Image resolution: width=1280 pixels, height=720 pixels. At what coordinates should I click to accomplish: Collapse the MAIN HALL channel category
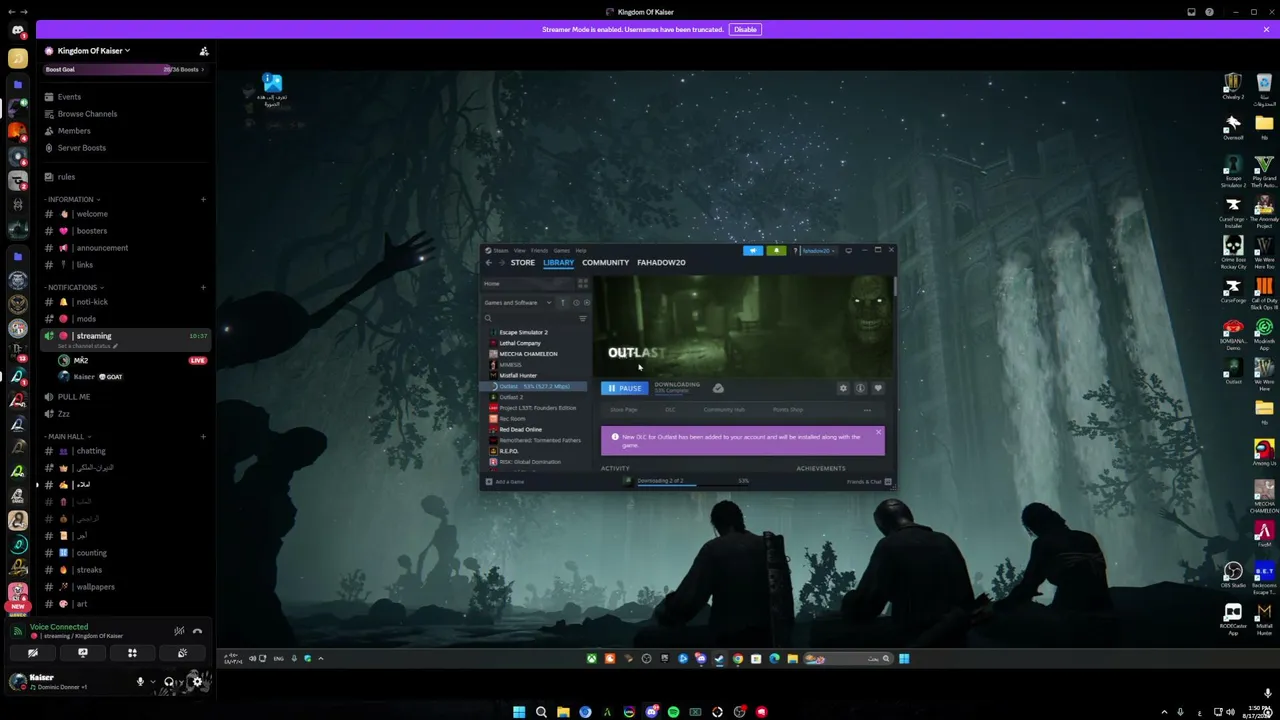[x=66, y=436]
